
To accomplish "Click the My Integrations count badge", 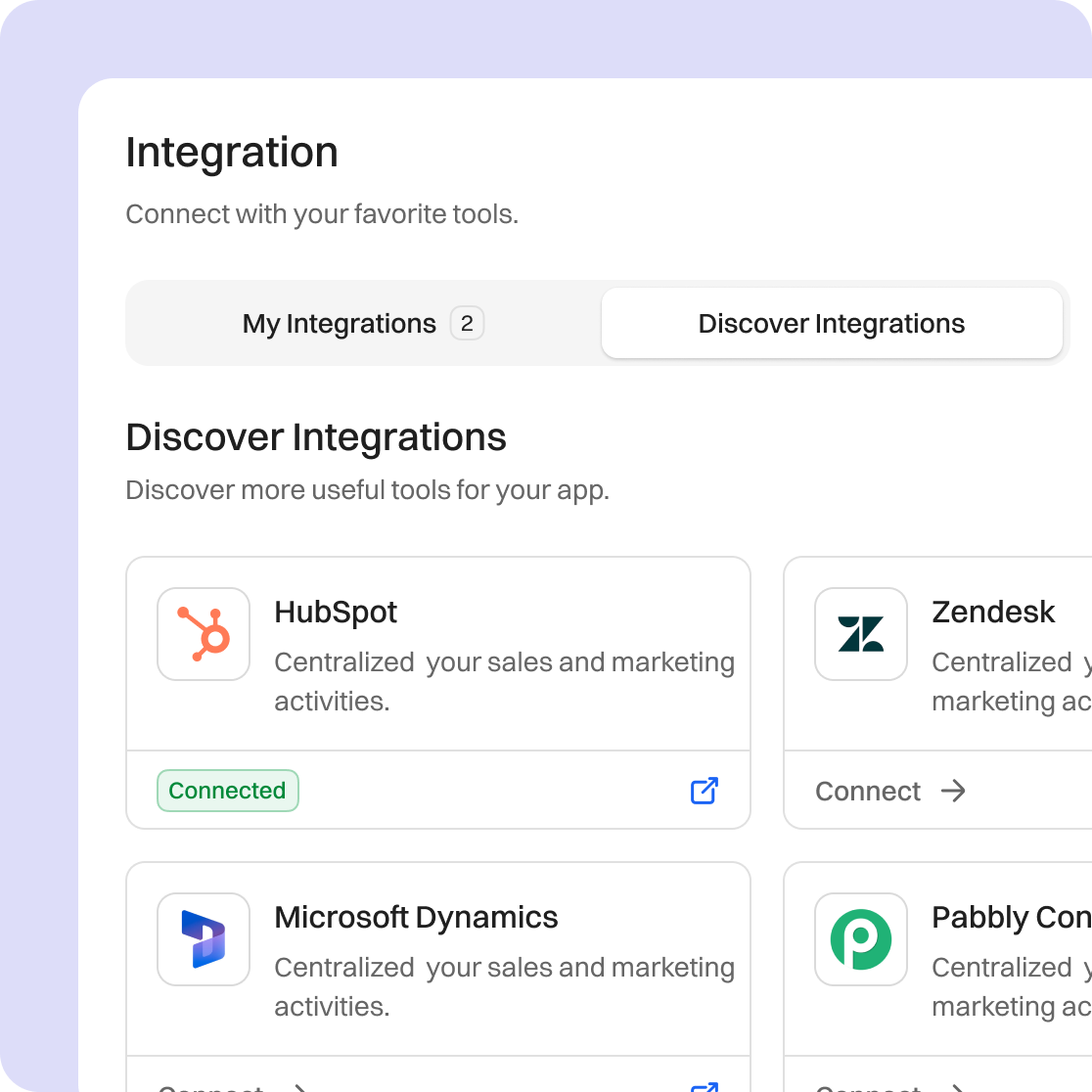I will tap(467, 324).
